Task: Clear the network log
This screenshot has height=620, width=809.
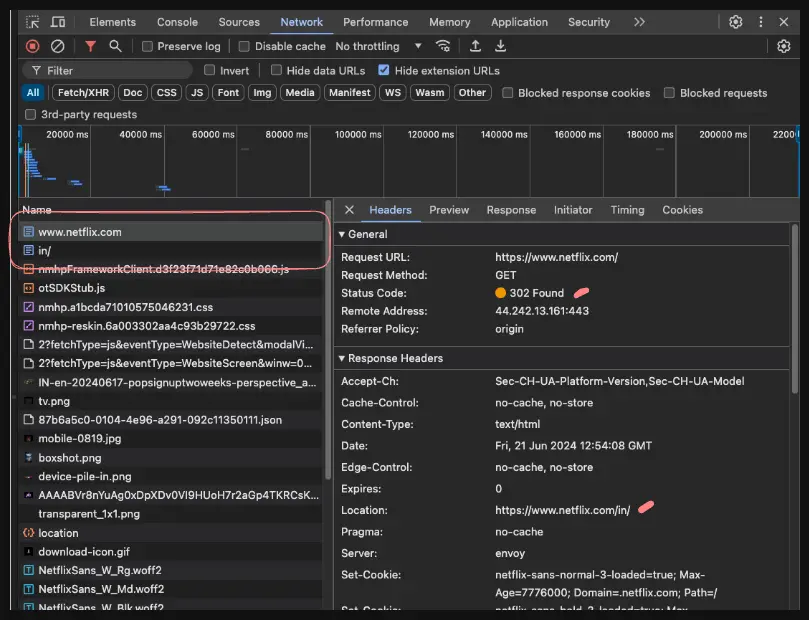Action: click(58, 46)
